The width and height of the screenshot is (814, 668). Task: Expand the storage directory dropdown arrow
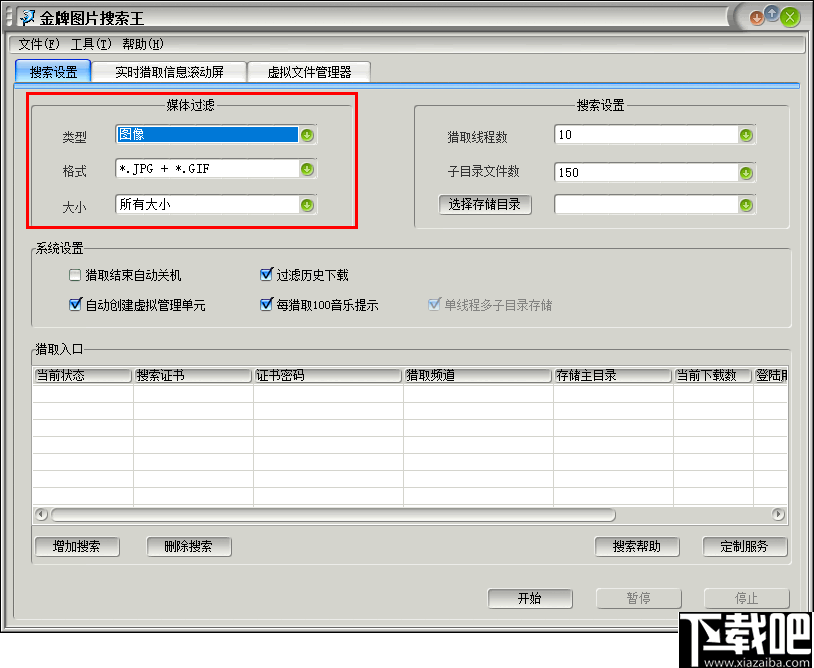(746, 205)
